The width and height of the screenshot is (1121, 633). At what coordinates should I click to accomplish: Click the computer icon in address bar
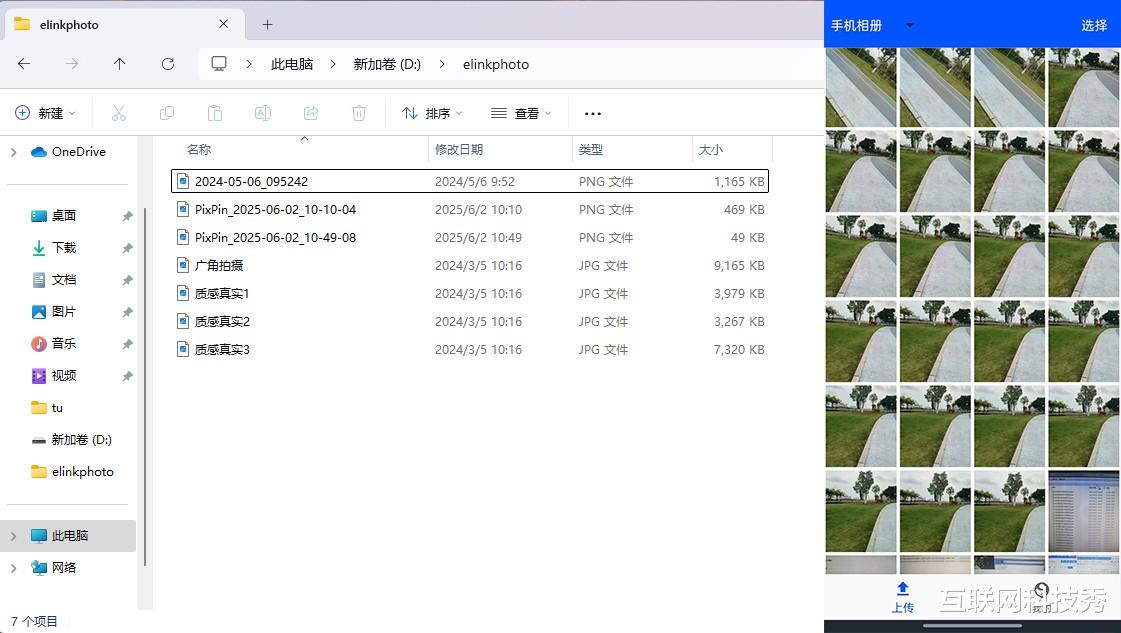(x=219, y=64)
